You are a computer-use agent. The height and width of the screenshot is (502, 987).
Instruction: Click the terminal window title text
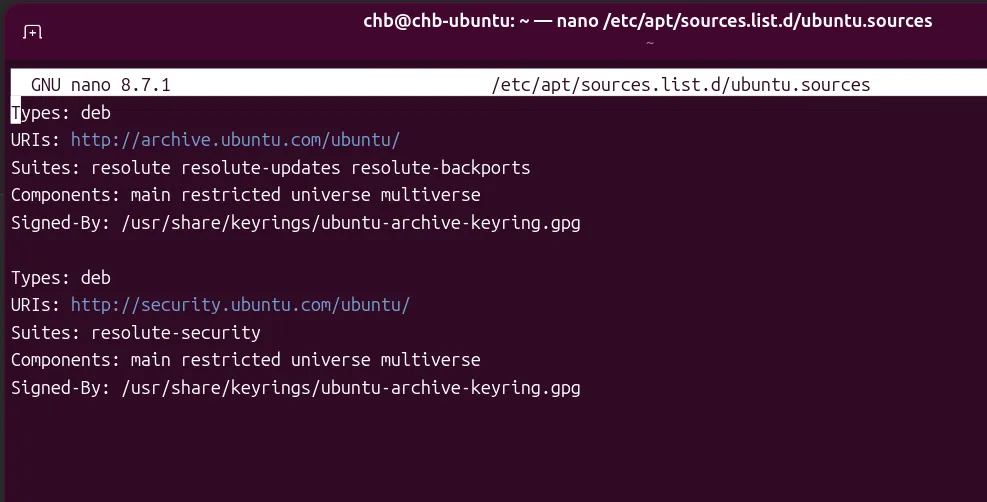(x=648, y=21)
